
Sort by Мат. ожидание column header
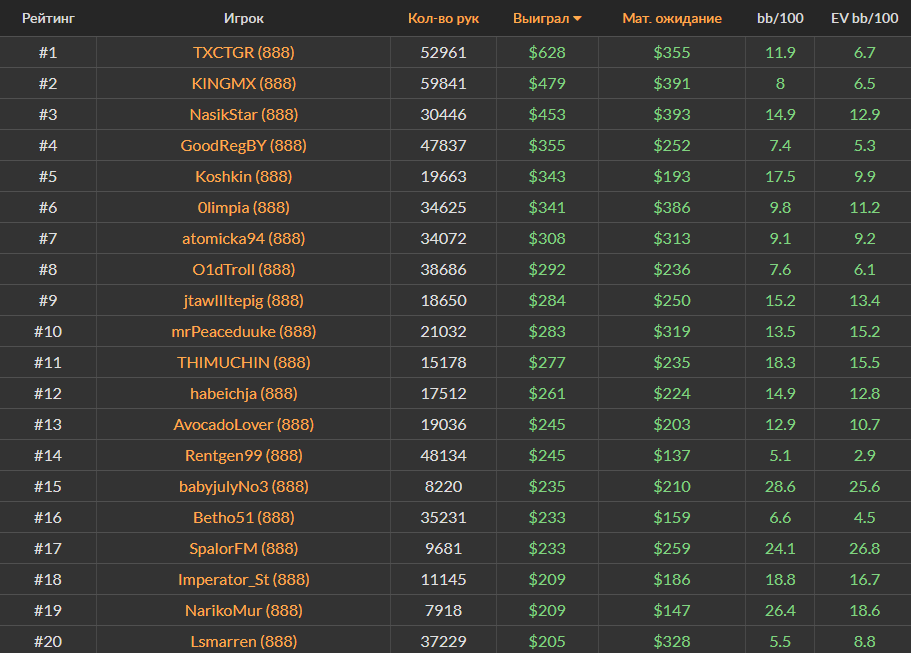tap(671, 18)
